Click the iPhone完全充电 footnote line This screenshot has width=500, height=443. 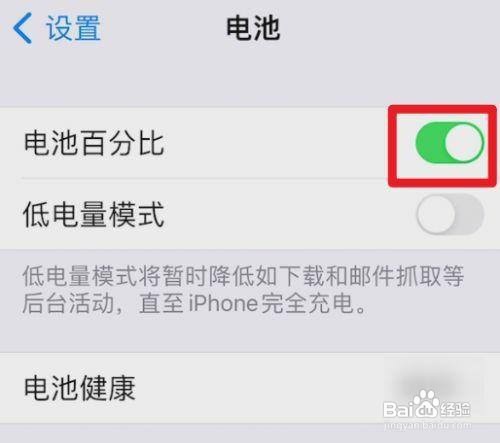193,304
